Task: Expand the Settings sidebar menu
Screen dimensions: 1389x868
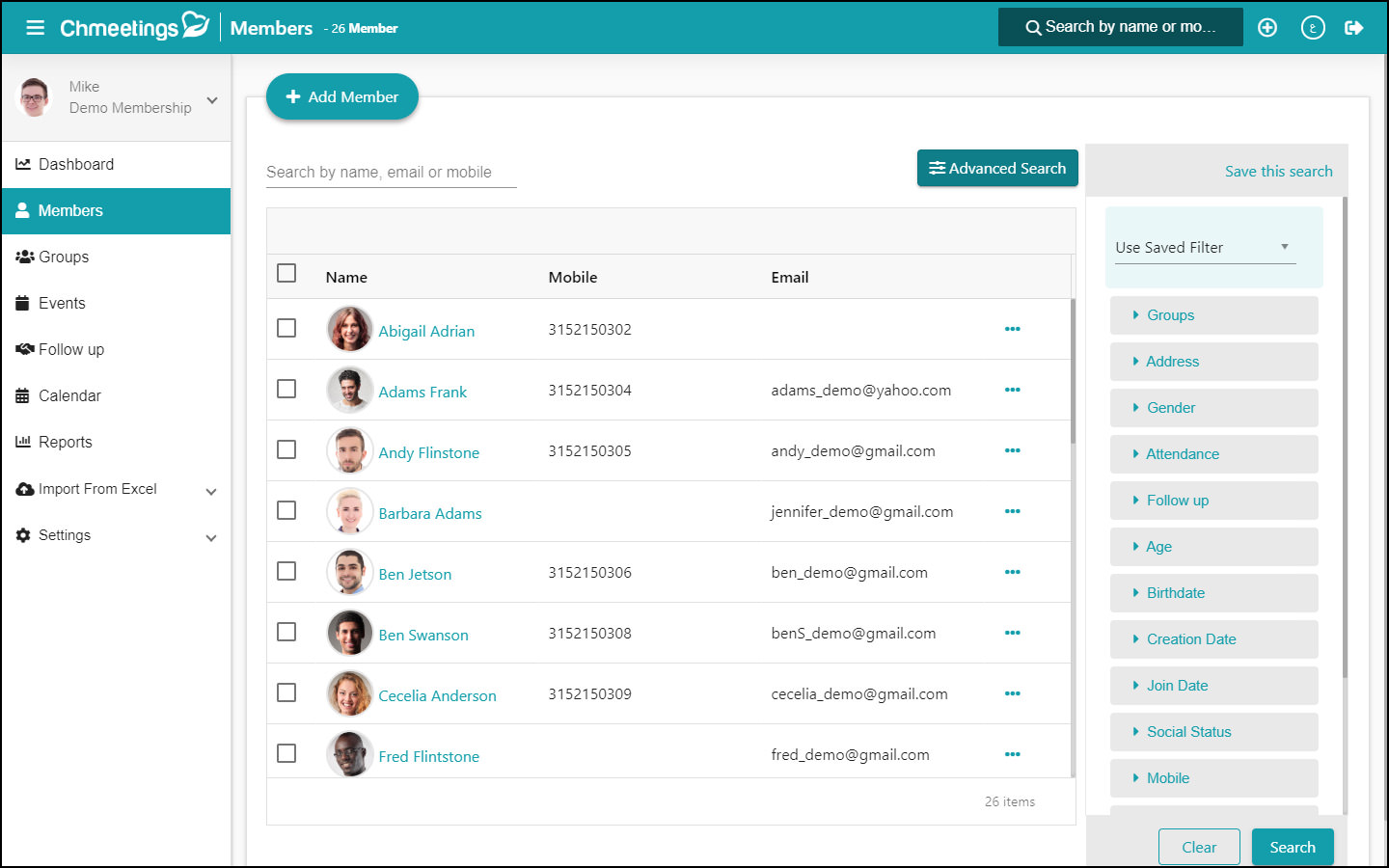Action: pyautogui.click(x=116, y=535)
